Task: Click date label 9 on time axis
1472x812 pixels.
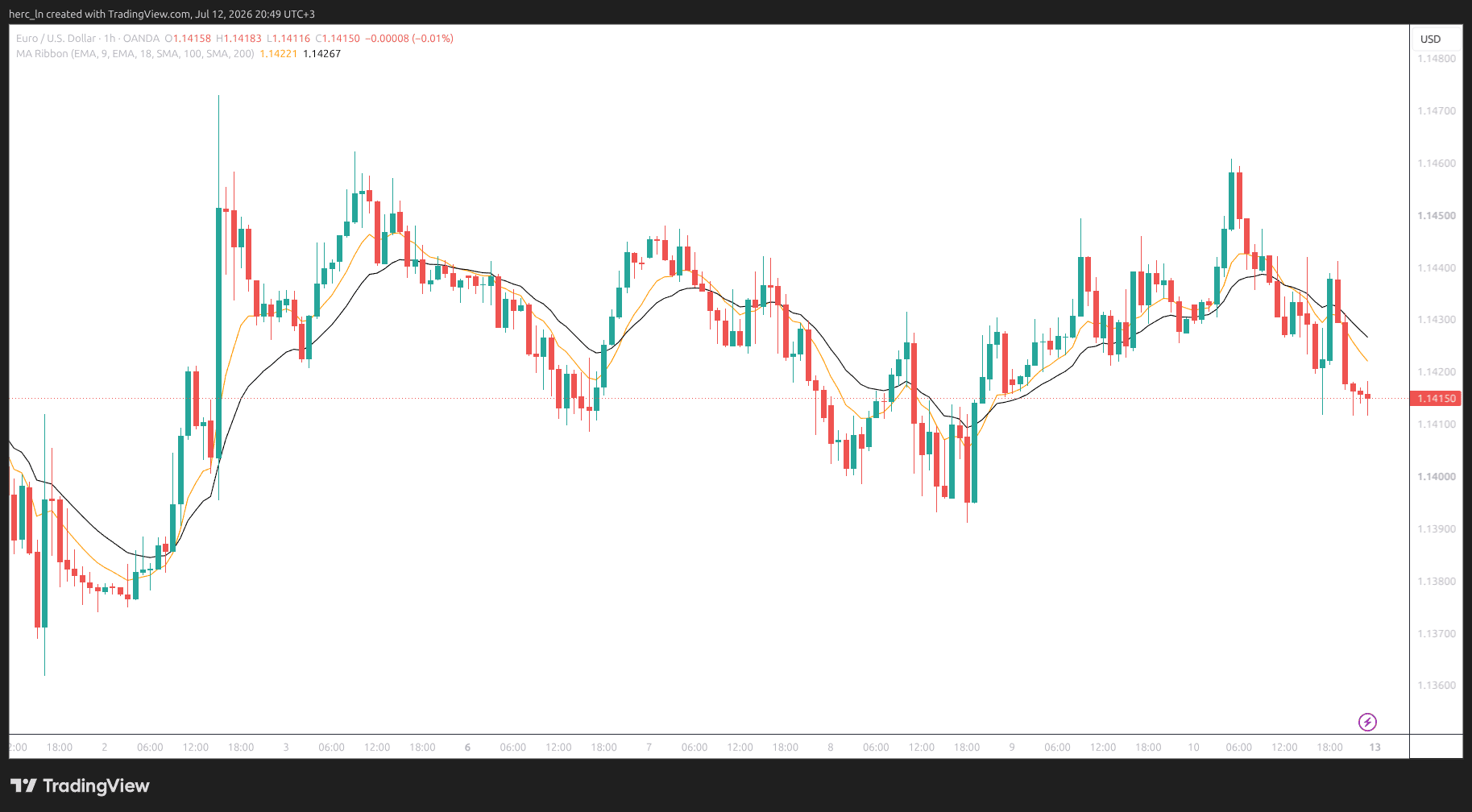Action: 1012,748
